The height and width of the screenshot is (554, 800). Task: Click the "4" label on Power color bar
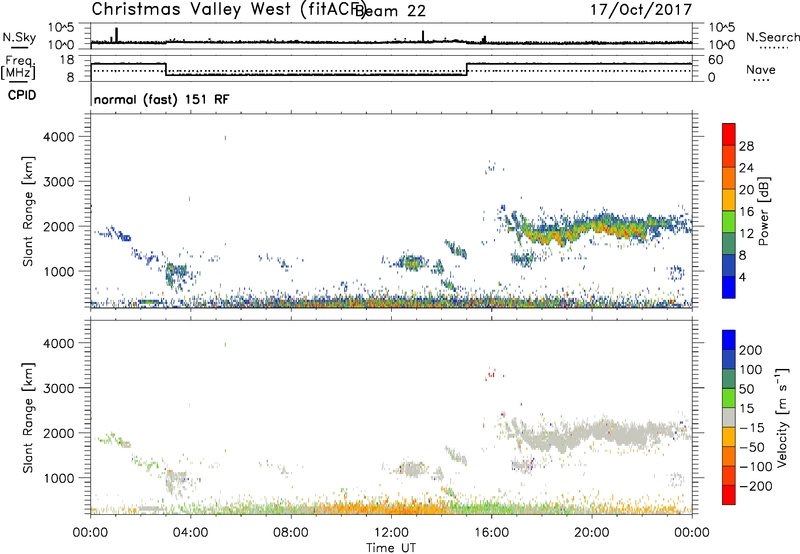[x=742, y=277]
